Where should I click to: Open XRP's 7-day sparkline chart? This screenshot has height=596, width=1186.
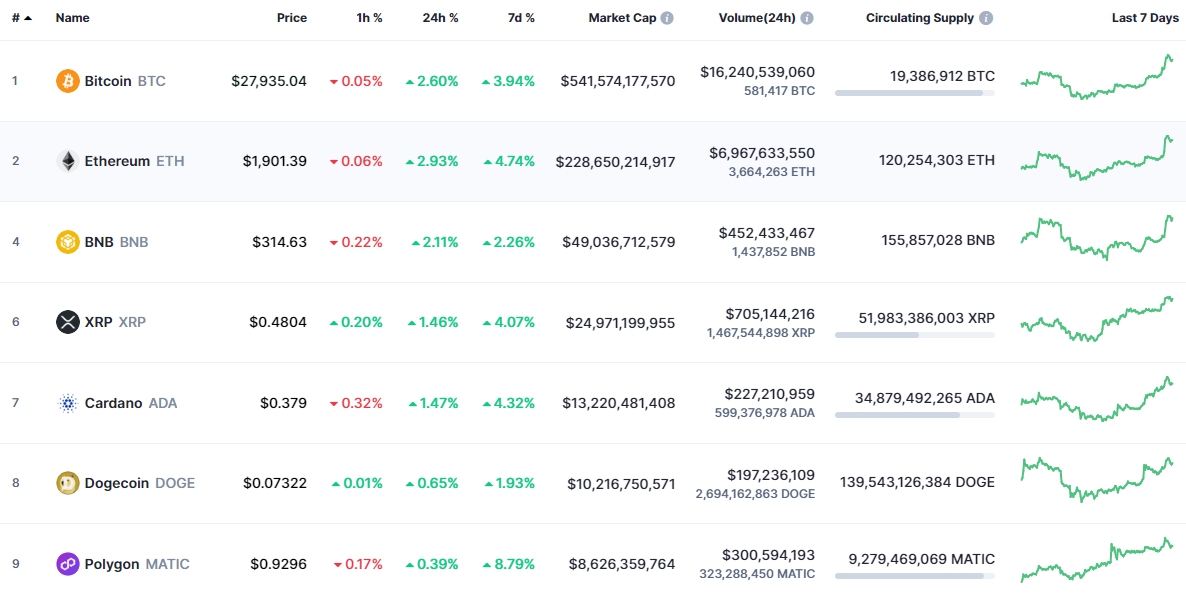1097,318
